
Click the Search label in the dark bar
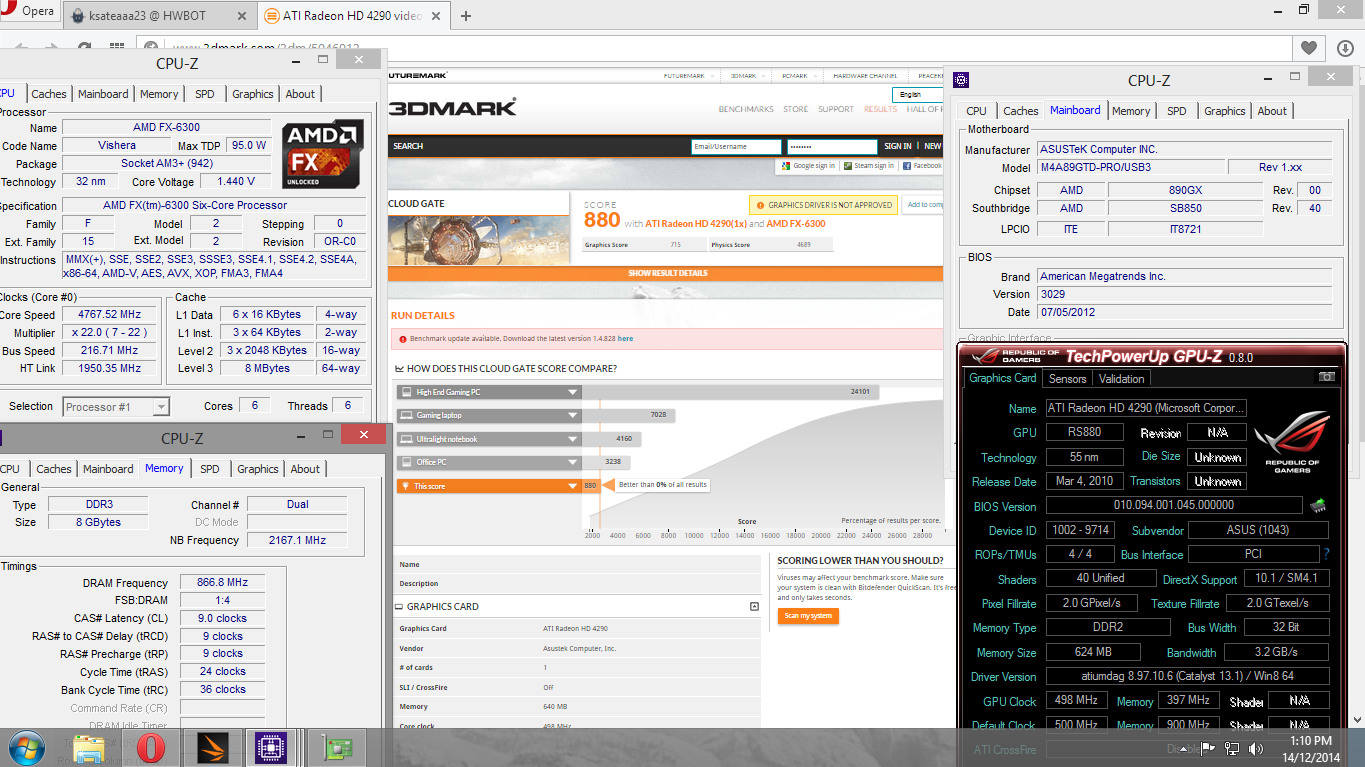pyautogui.click(x=408, y=146)
